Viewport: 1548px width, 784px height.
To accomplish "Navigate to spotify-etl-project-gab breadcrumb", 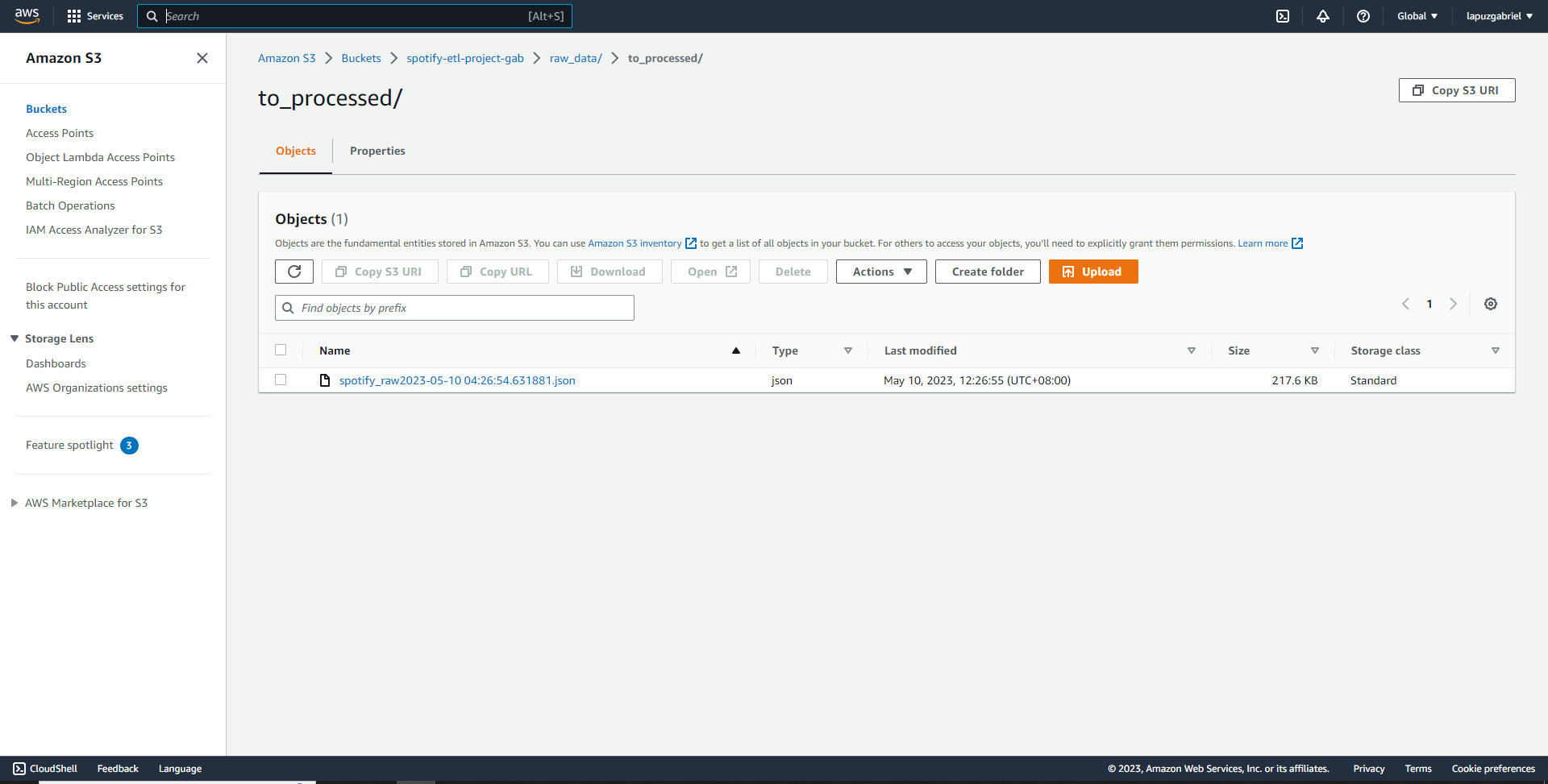I will point(465,58).
